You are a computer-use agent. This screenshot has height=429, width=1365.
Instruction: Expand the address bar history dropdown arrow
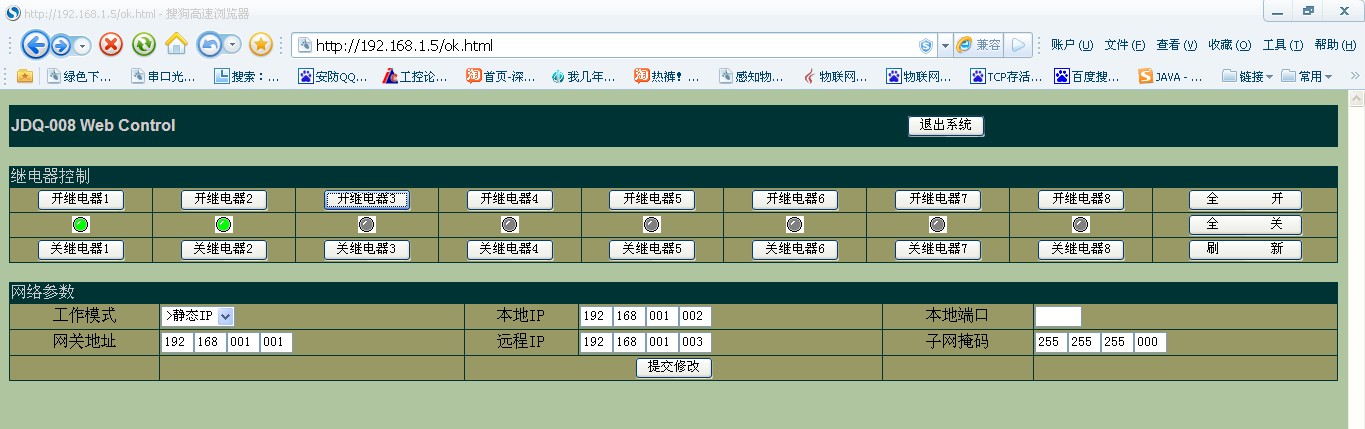click(943, 45)
